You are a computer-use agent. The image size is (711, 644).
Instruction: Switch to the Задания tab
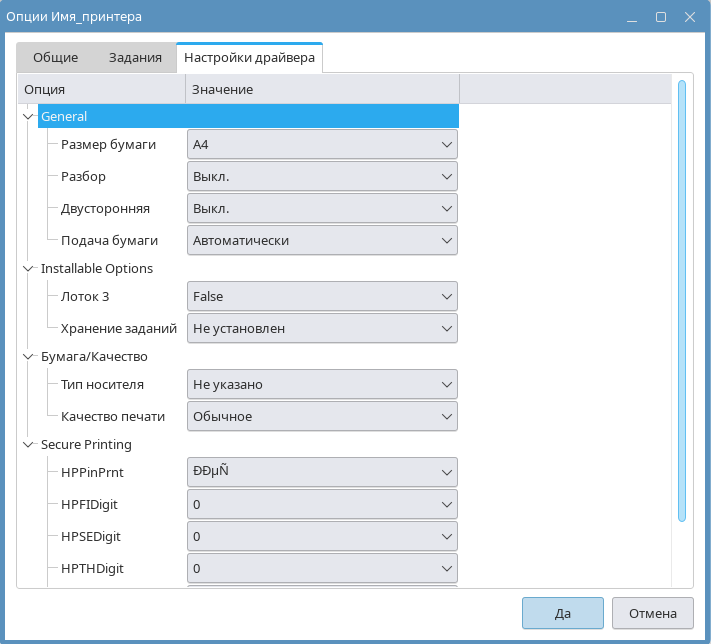pos(135,58)
